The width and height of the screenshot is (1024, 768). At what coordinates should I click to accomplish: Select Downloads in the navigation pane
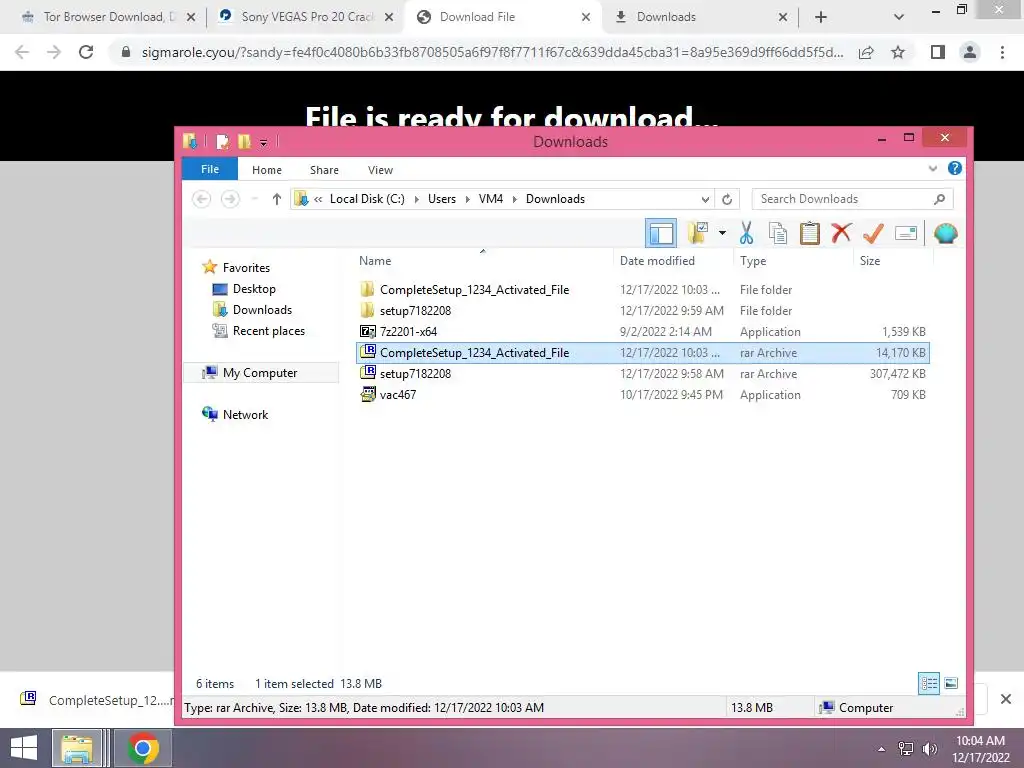point(262,310)
